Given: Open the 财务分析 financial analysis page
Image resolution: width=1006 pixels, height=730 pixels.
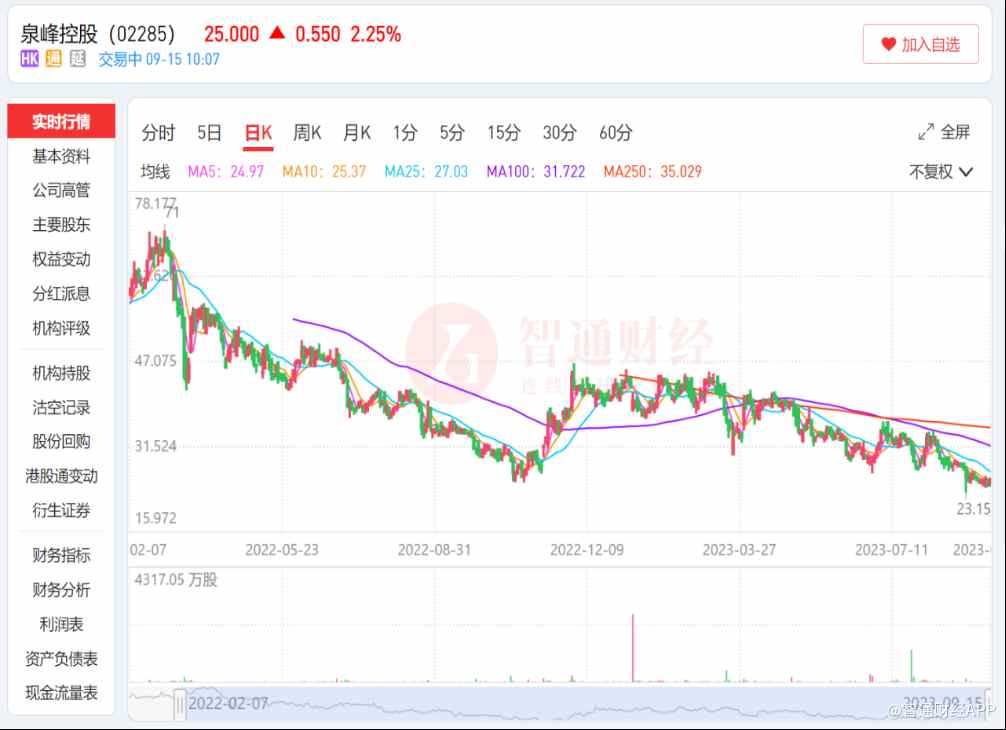Looking at the screenshot, I should coord(61,591).
